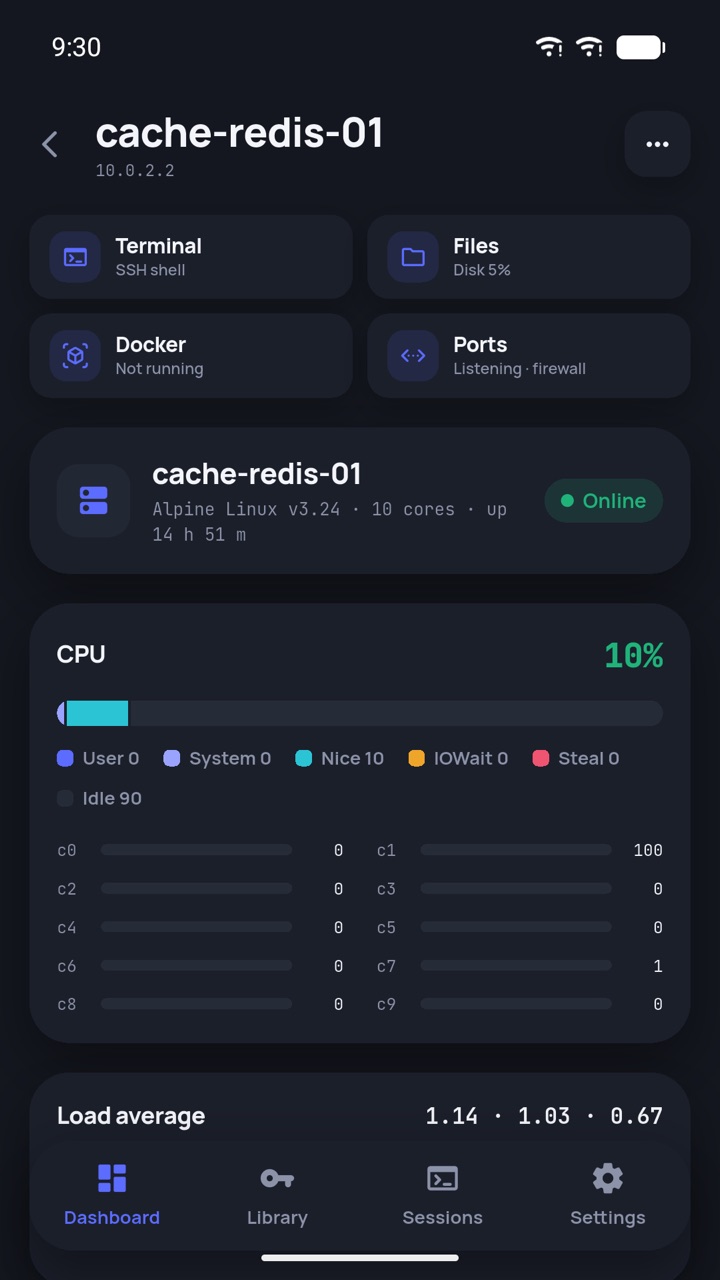
Task: Select the Dashboard tab
Action: tap(112, 1196)
